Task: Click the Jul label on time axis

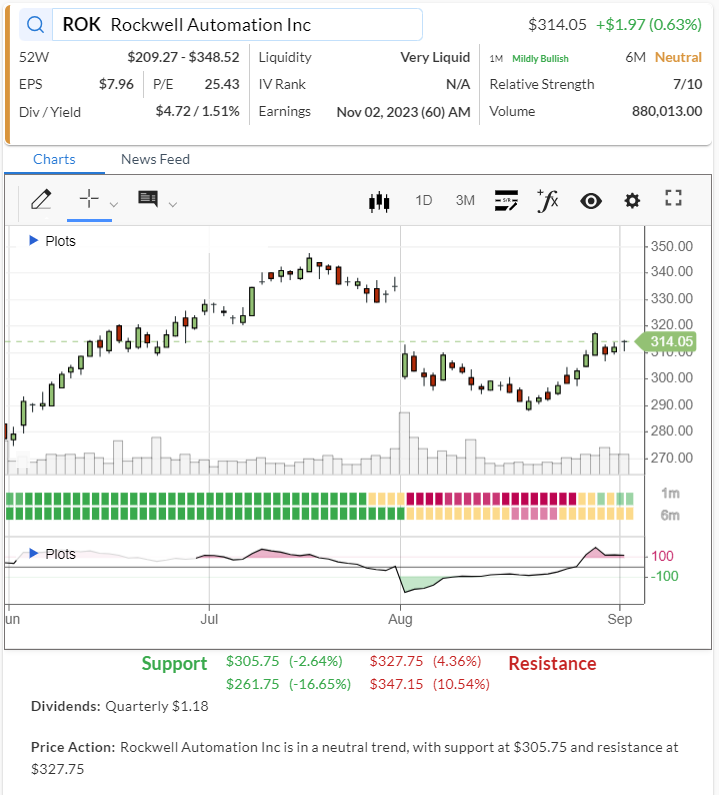Action: (x=209, y=619)
